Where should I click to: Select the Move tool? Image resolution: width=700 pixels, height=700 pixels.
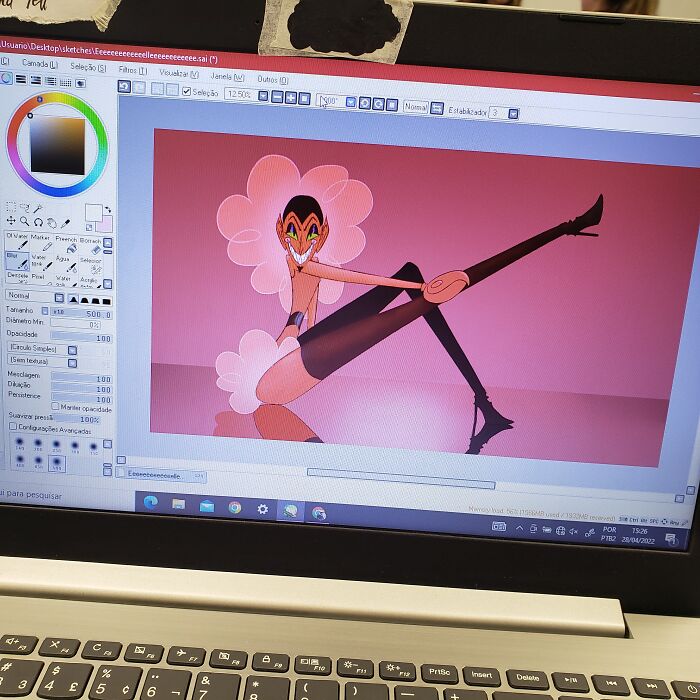pos(10,221)
